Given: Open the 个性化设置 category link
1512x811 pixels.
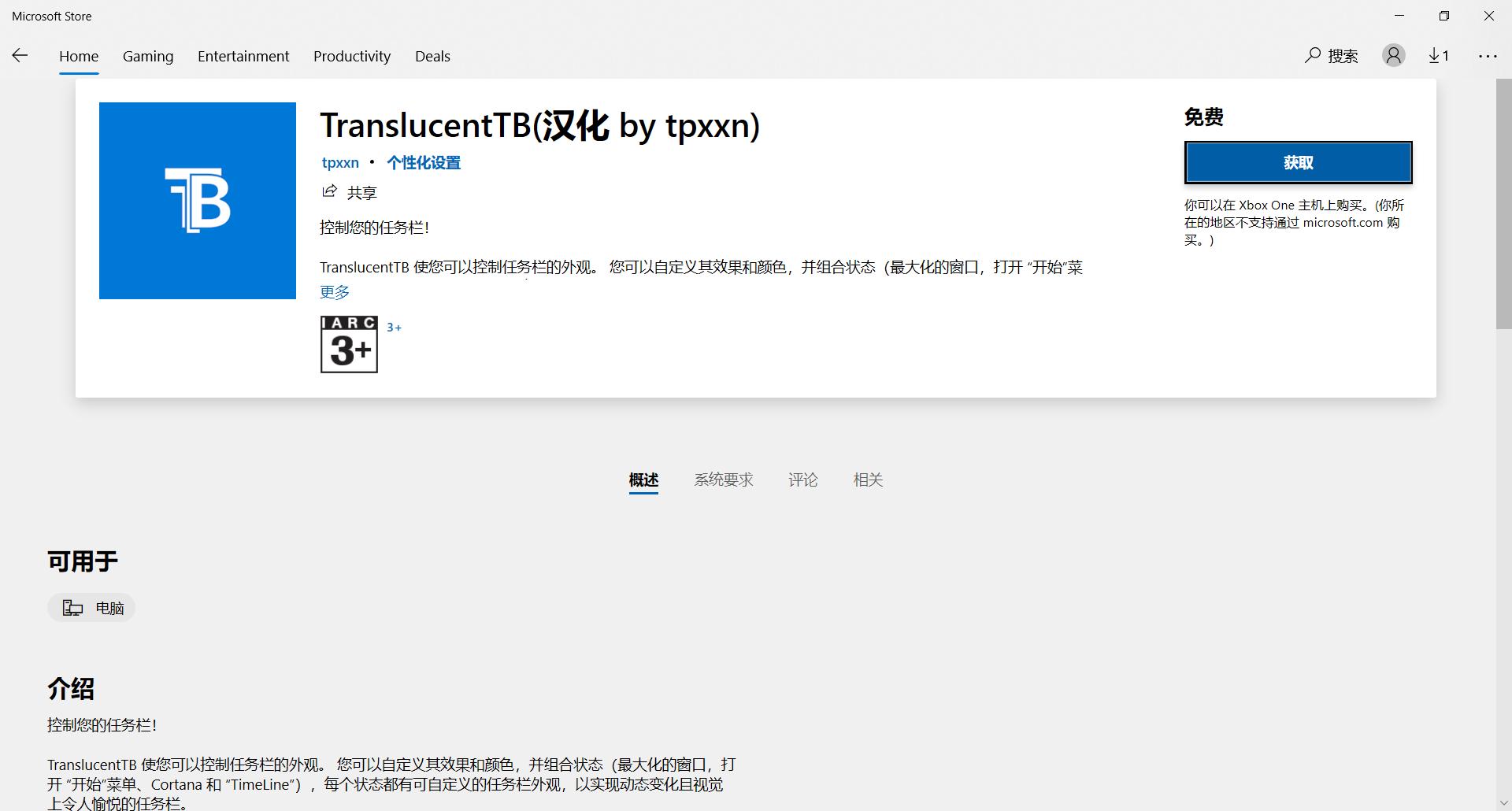Looking at the screenshot, I should point(424,162).
